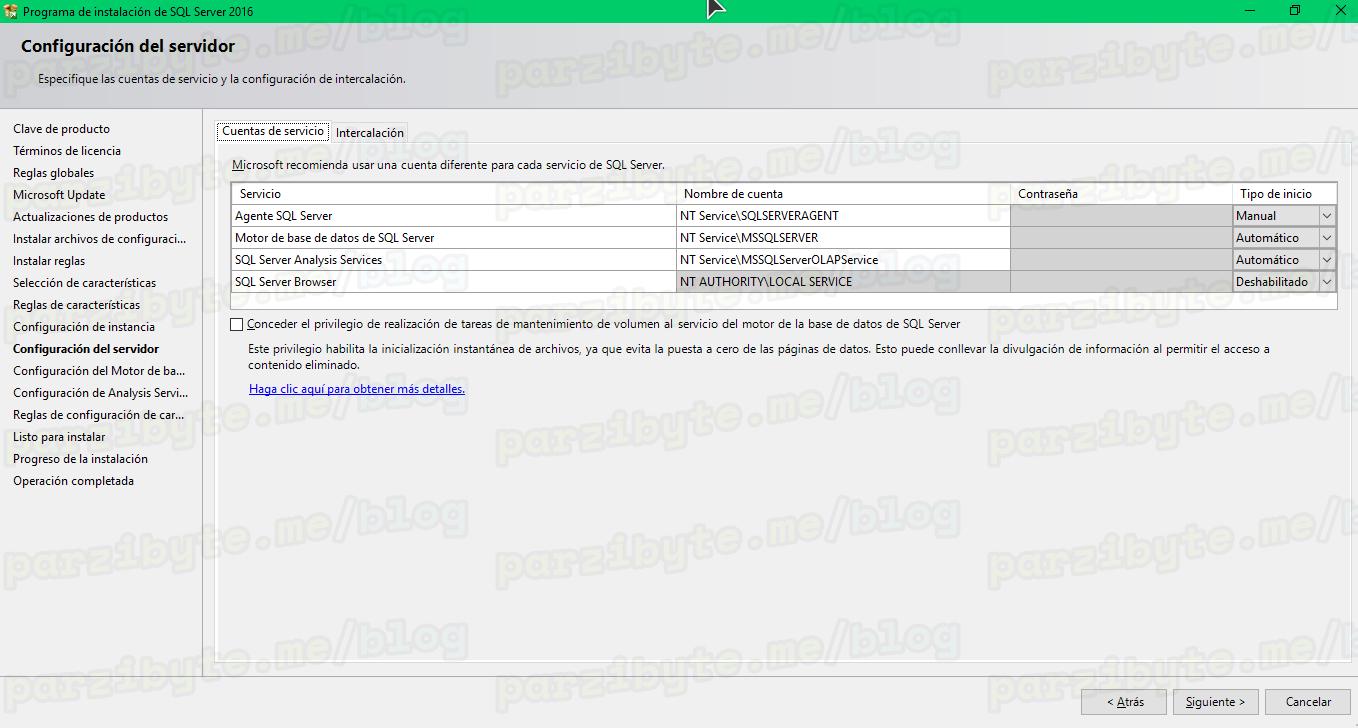
Task: Enable the volume maintenance tasks privilege checkbox
Action: [236, 324]
